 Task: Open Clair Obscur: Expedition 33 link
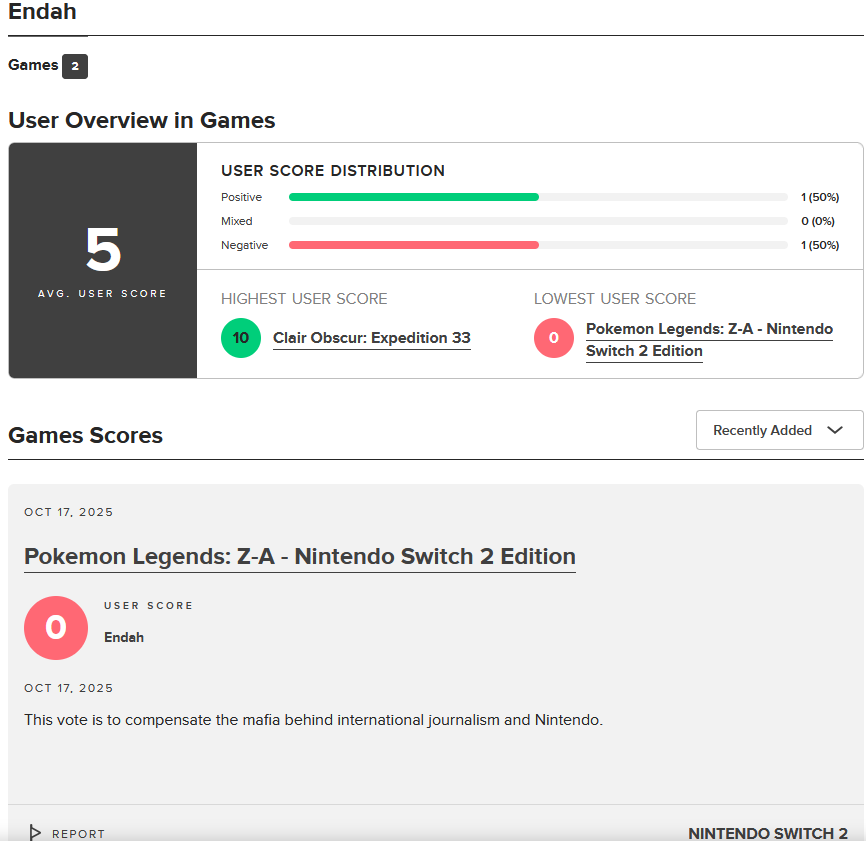pyautogui.click(x=372, y=338)
